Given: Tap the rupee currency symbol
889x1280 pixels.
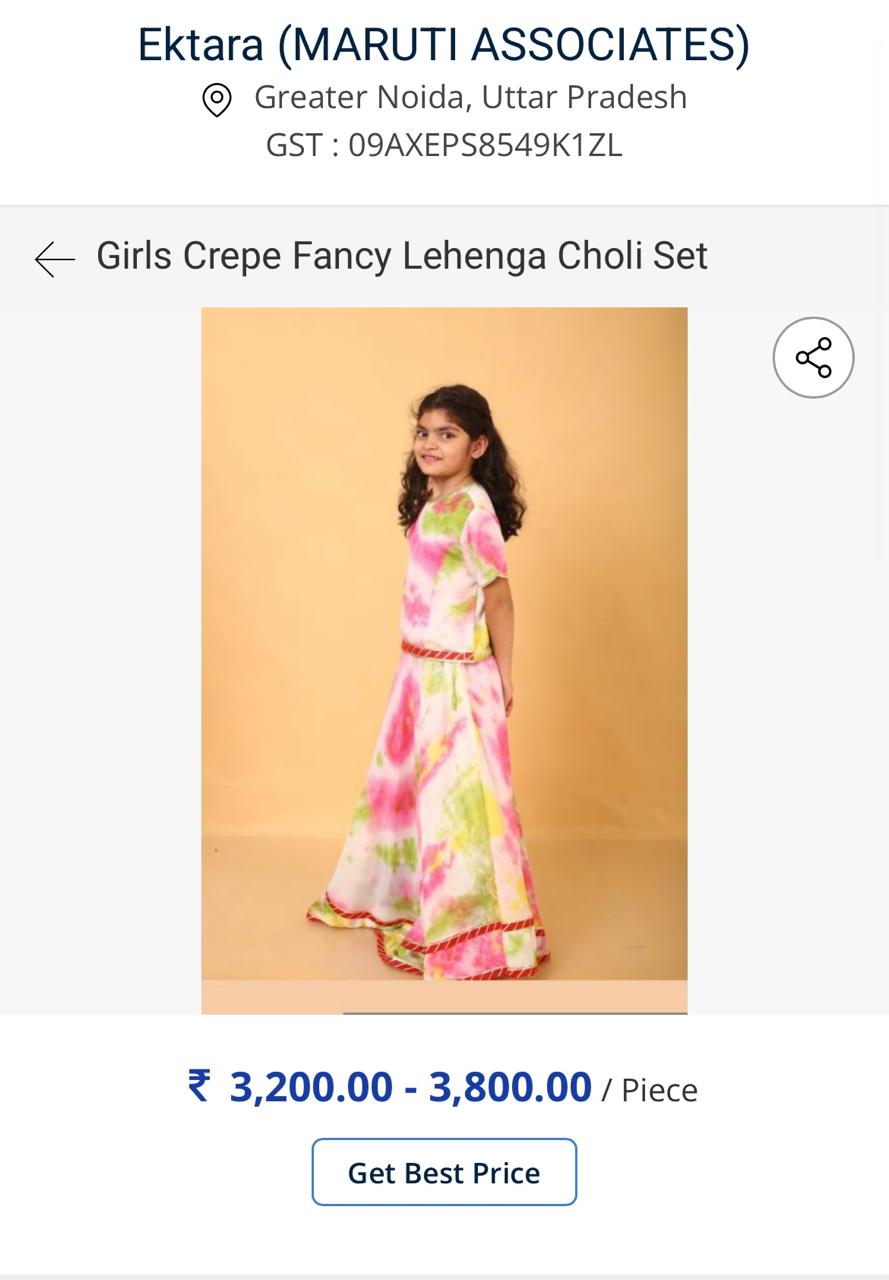Looking at the screenshot, I should point(200,1085).
